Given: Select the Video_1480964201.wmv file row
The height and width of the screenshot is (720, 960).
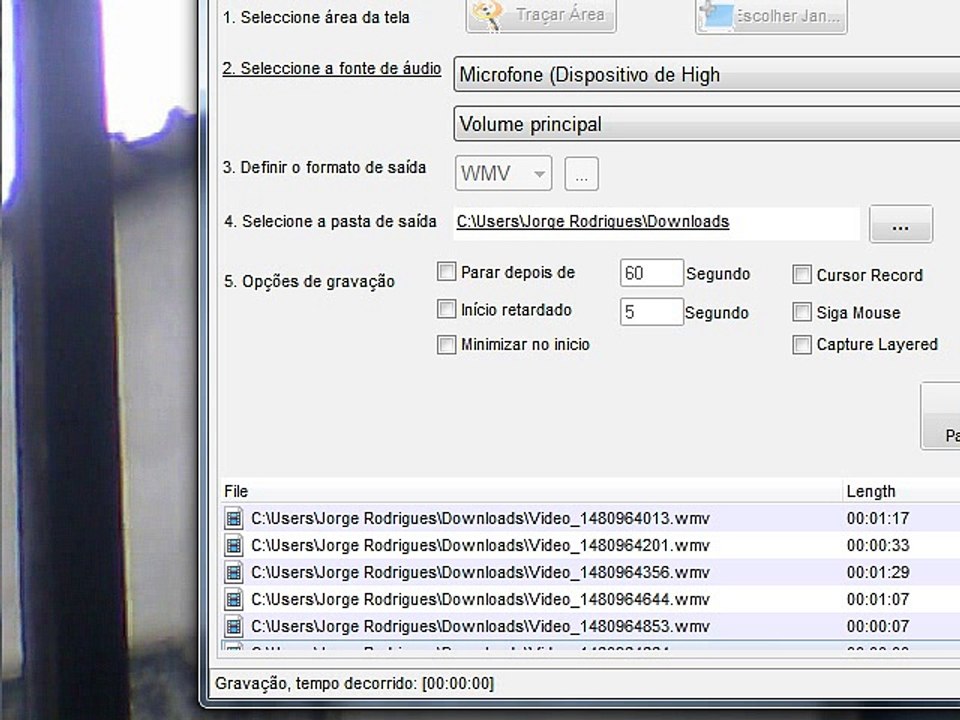Looking at the screenshot, I should click(x=590, y=545).
